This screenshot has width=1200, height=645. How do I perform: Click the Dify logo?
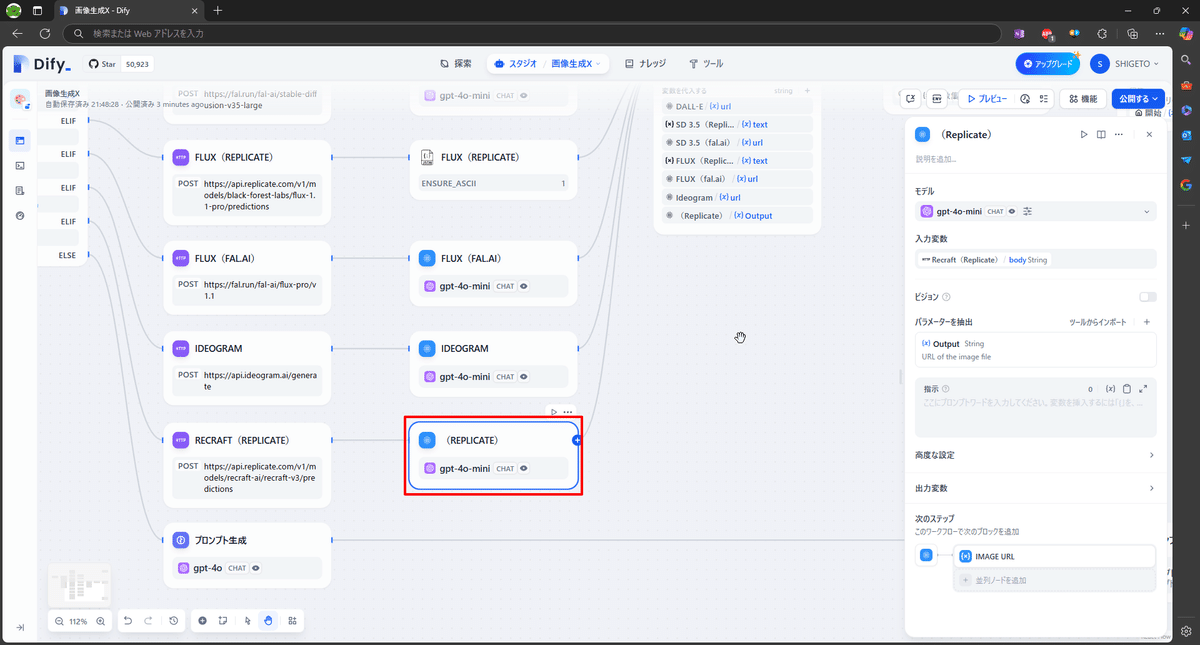(x=43, y=64)
